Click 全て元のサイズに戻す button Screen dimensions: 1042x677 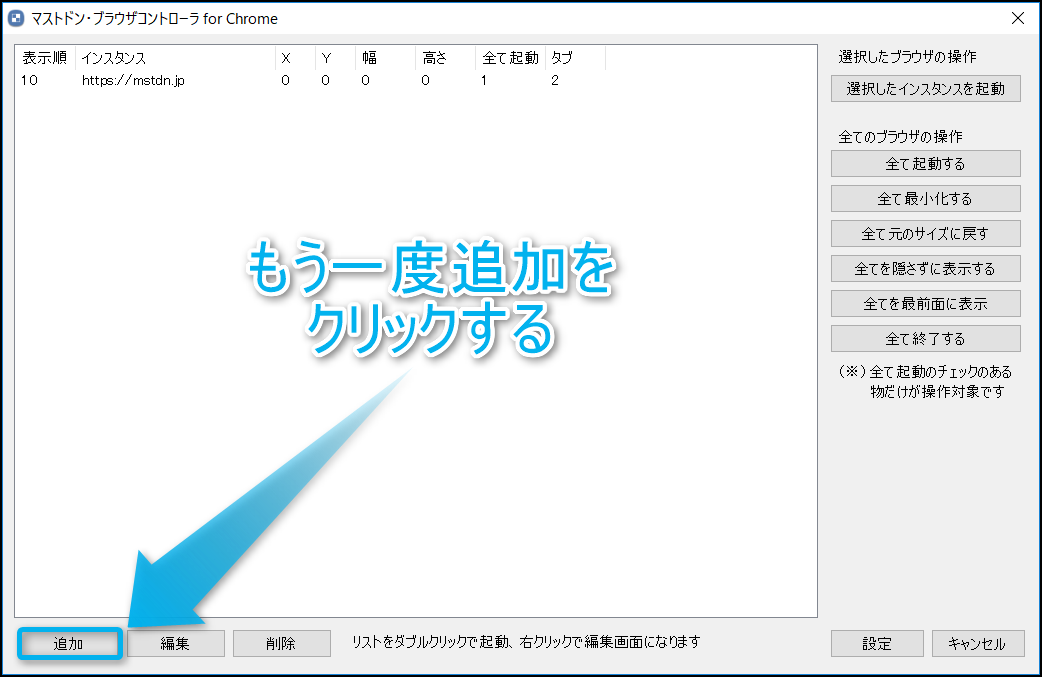(925, 234)
